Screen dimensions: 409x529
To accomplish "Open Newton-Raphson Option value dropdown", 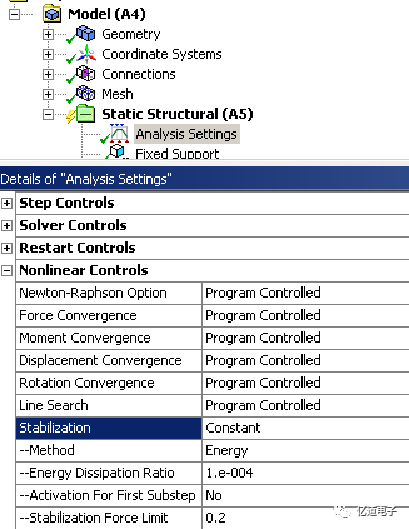I will [x=305, y=293].
